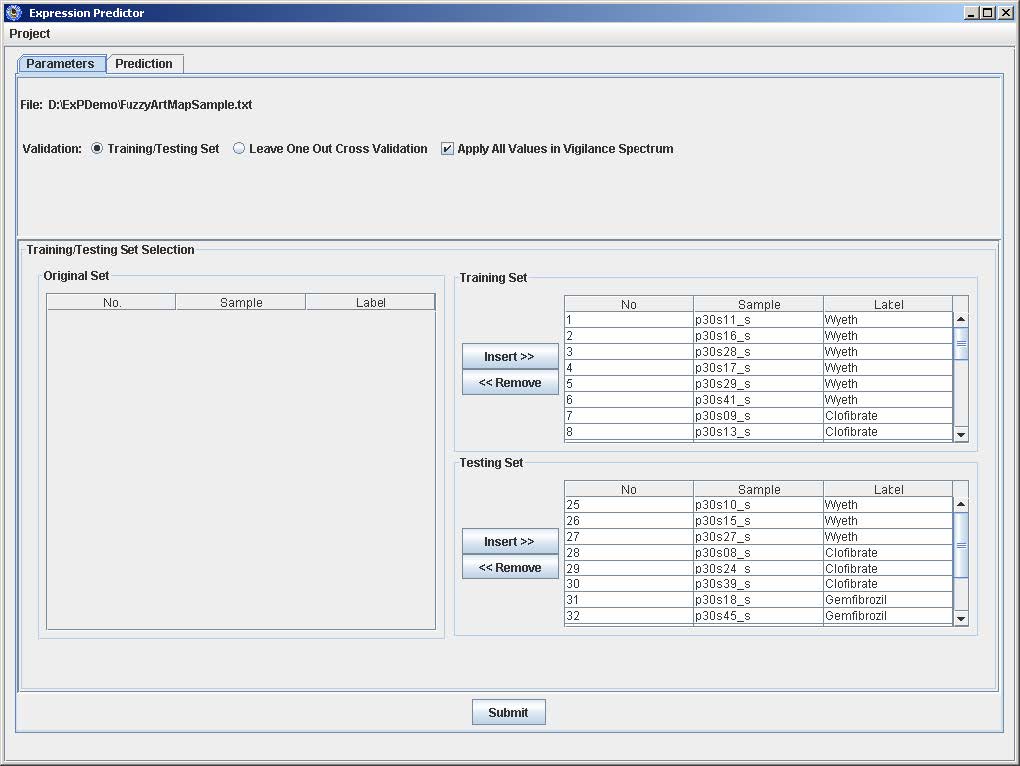This screenshot has height=766, width=1020.
Task: Switch to the Parameters tab
Action: (60, 64)
